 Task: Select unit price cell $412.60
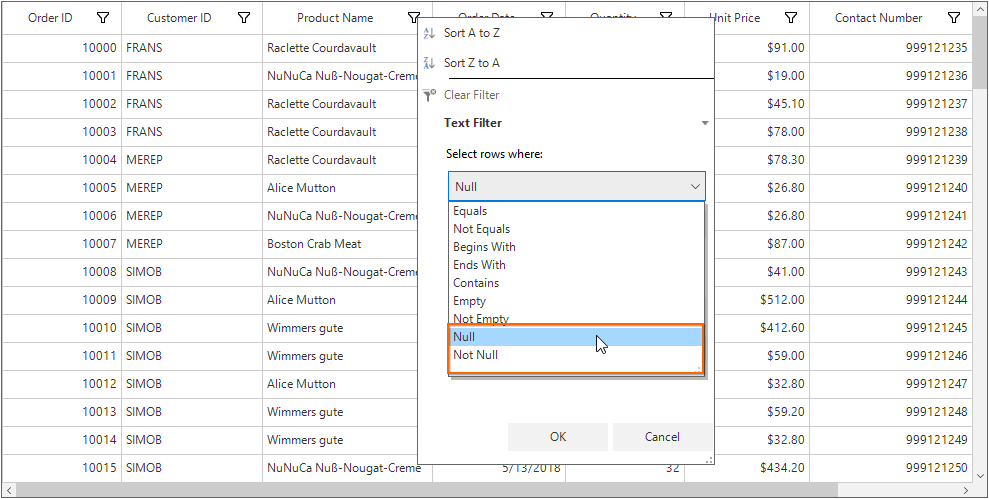762,328
